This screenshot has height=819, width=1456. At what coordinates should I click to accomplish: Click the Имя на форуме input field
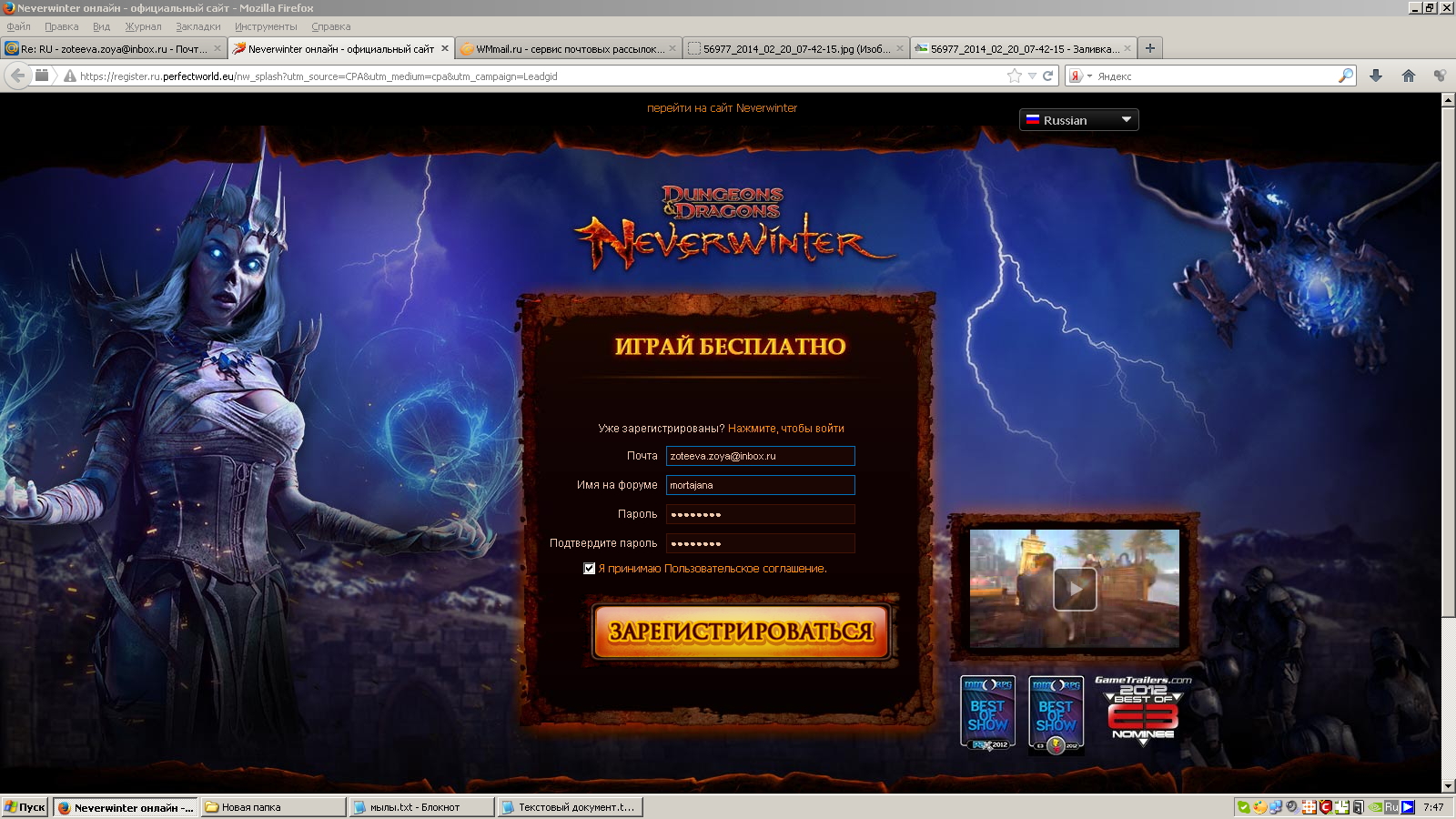pyautogui.click(x=760, y=485)
